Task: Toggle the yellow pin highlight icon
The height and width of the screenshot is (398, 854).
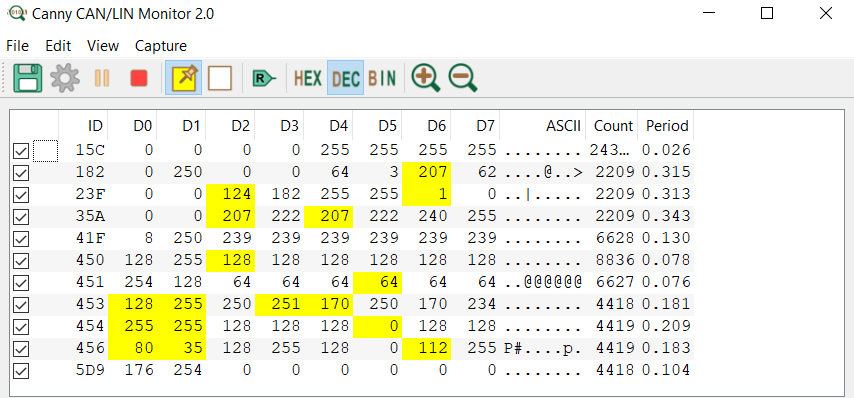Action: [x=184, y=78]
